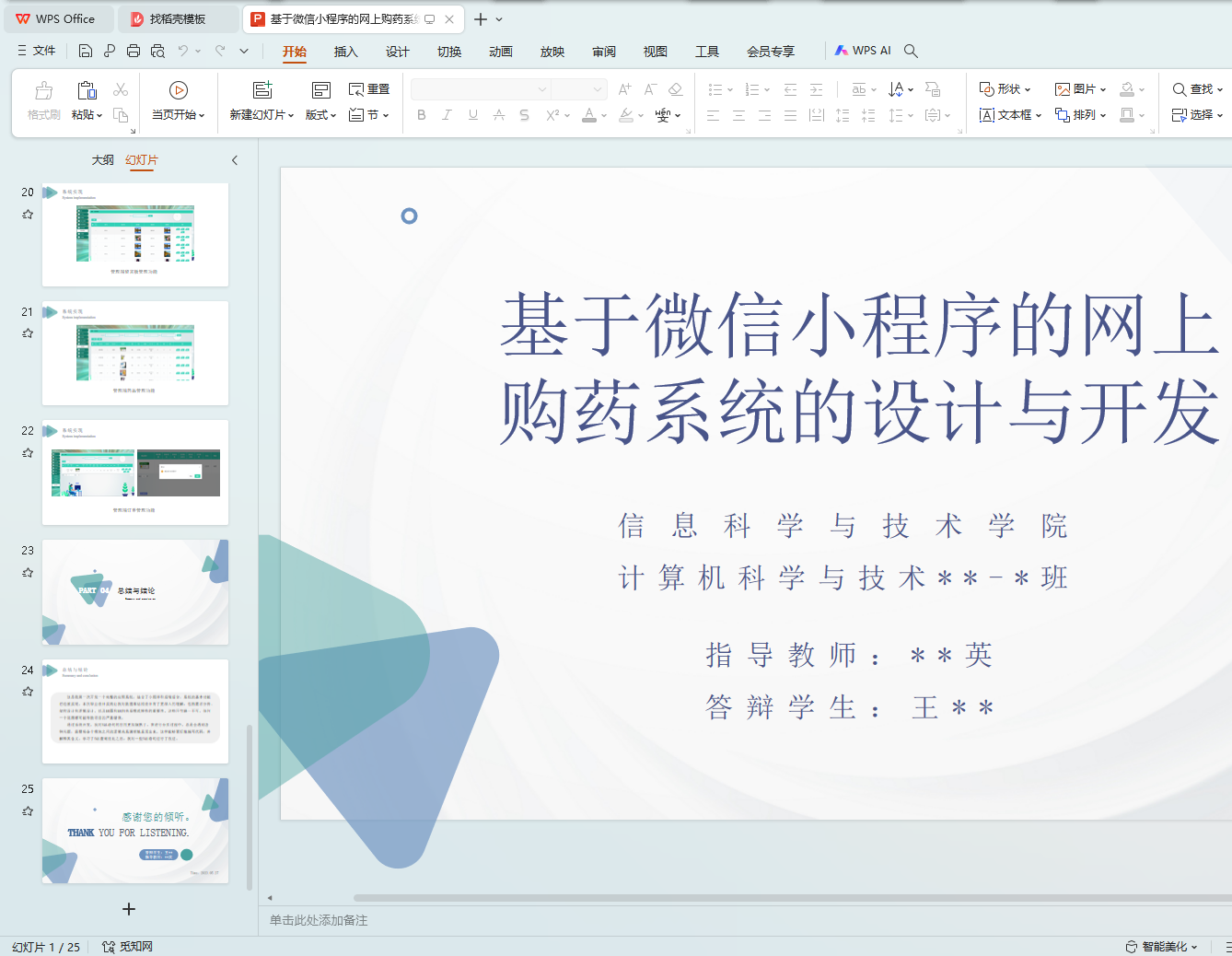Open the Find (查找) button
This screenshot has width=1232, height=956.
click(x=1197, y=89)
